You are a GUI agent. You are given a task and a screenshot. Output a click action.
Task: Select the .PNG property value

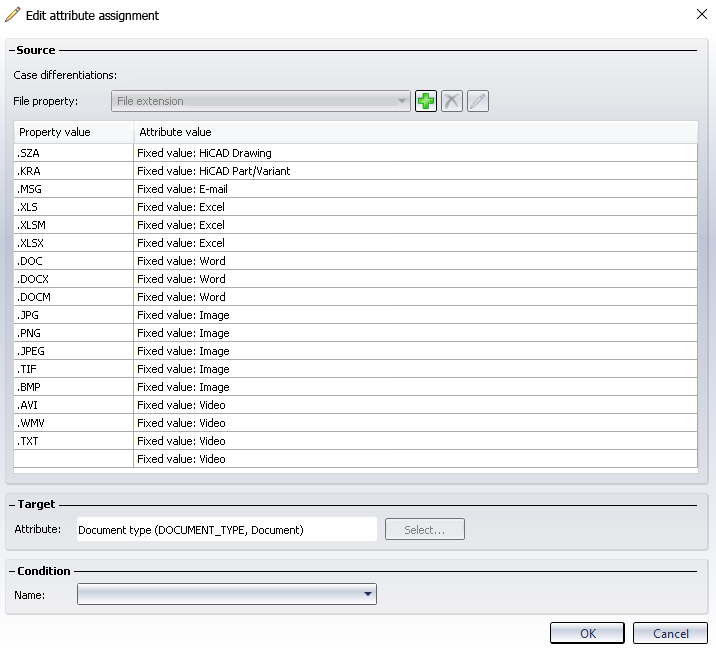[x=74, y=333]
